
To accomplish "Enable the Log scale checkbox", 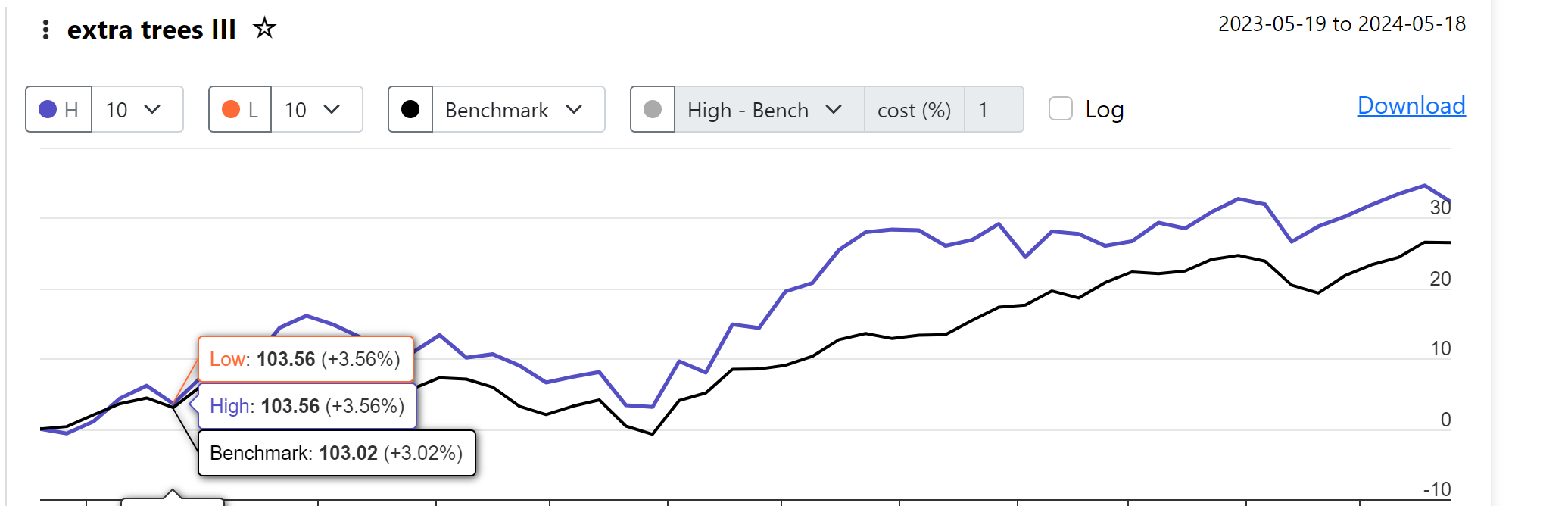I will click(x=1061, y=109).
